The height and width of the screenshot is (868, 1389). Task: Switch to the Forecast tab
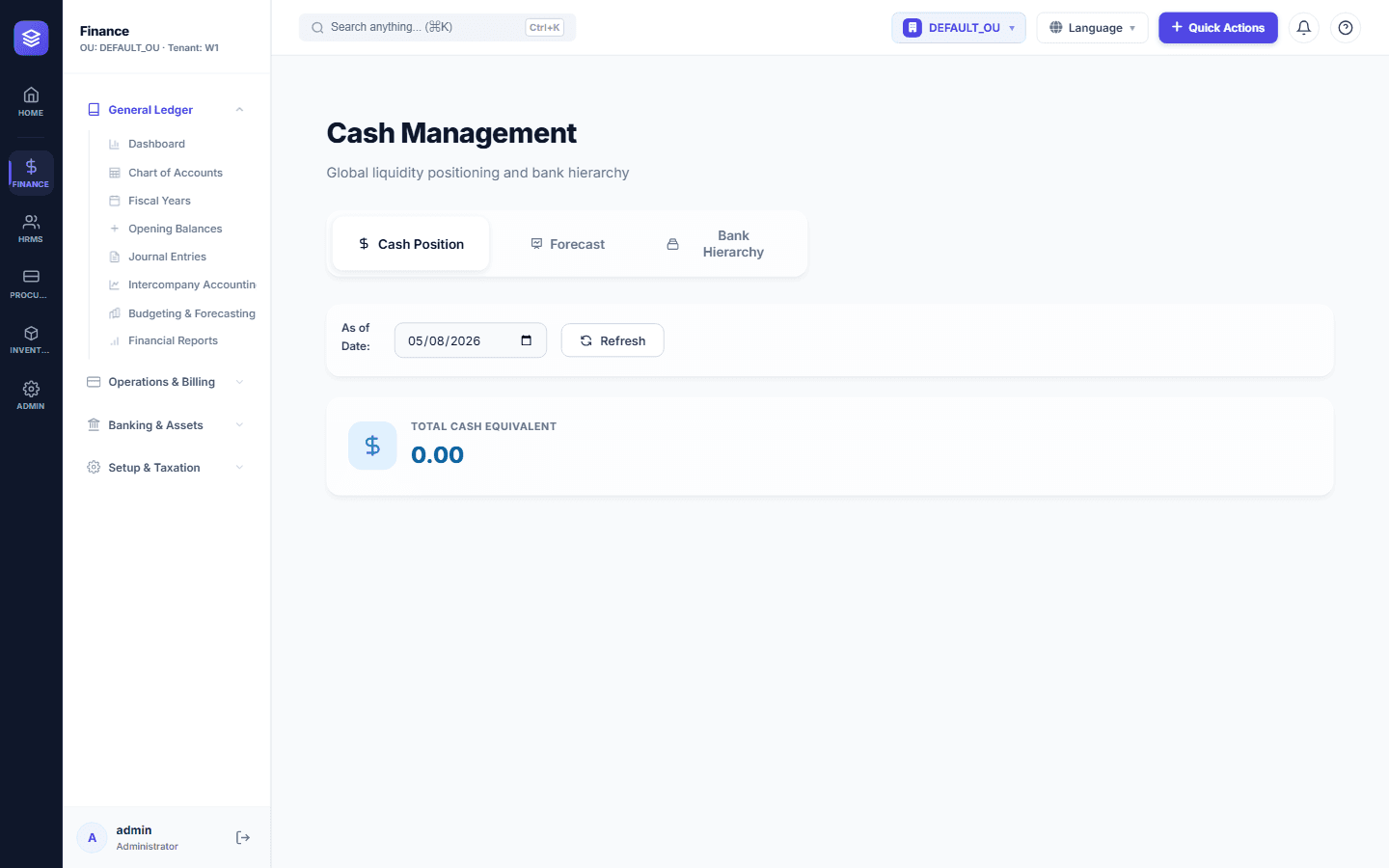(567, 244)
